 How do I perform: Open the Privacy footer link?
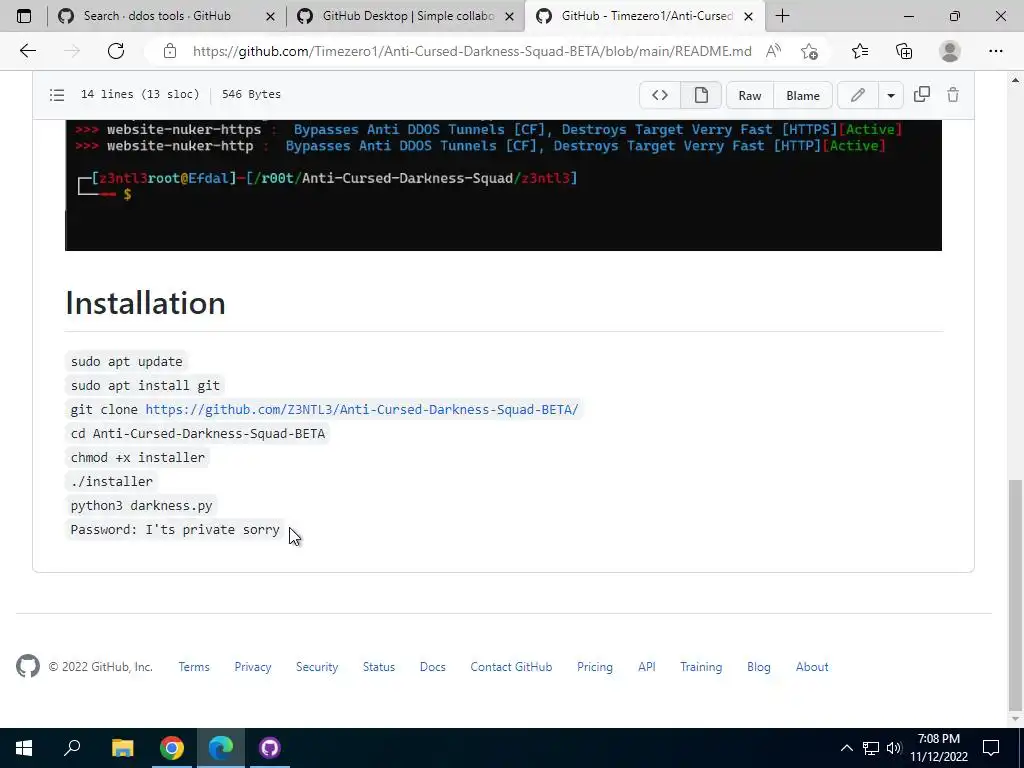[253, 667]
